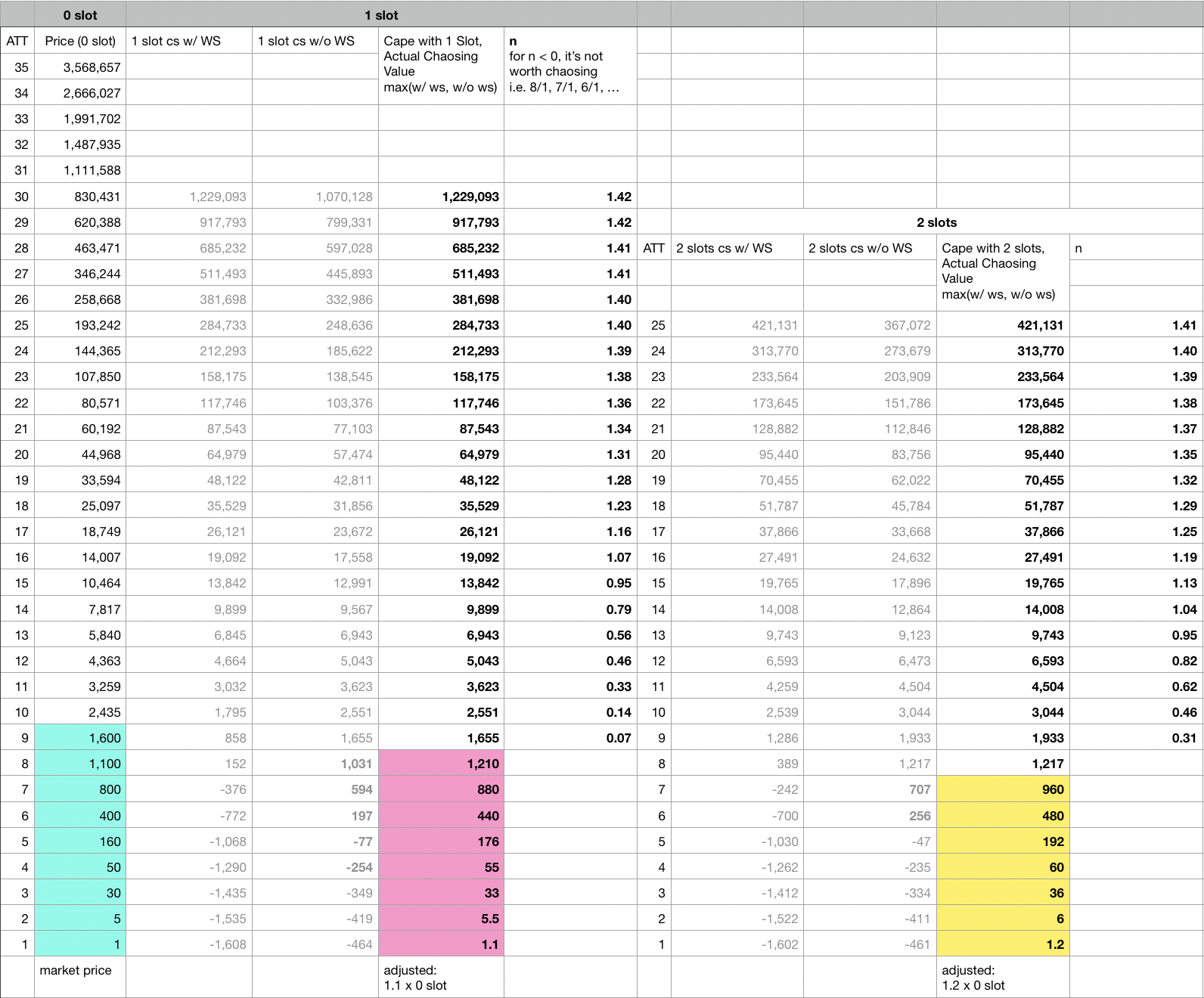Select price cell 18,749

[x=80, y=532]
